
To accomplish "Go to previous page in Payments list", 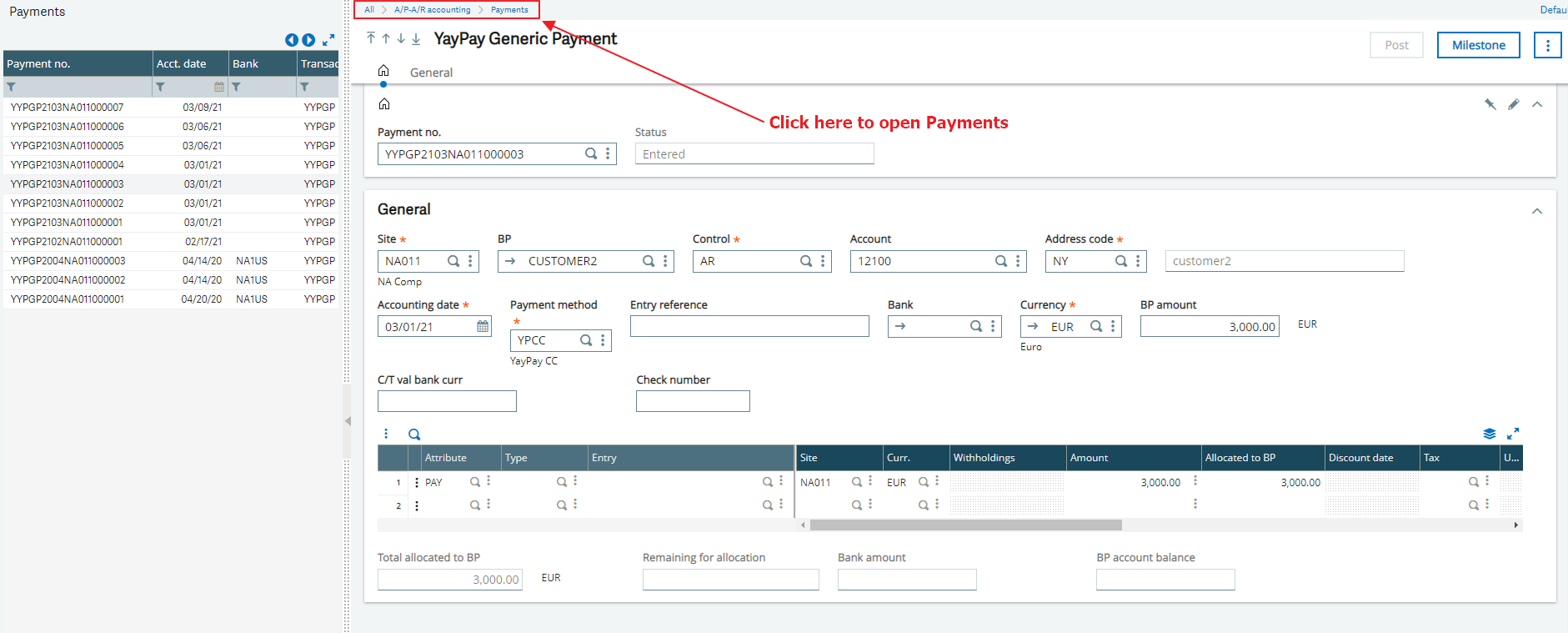I will 291,40.
